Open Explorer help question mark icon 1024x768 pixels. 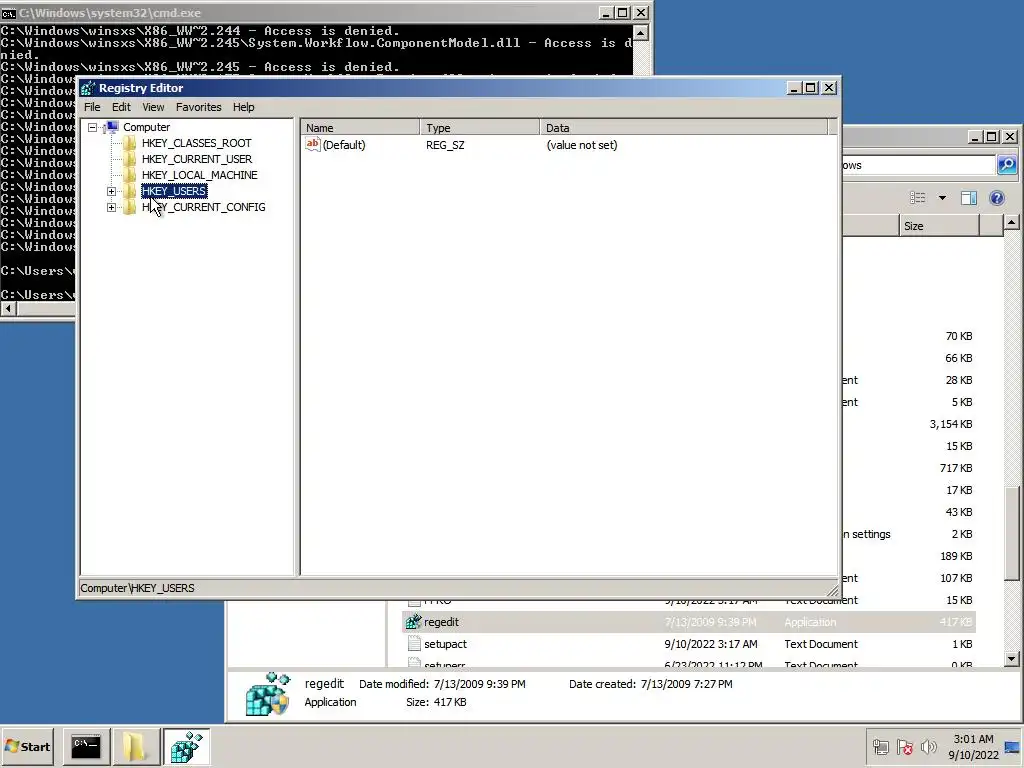click(x=997, y=198)
